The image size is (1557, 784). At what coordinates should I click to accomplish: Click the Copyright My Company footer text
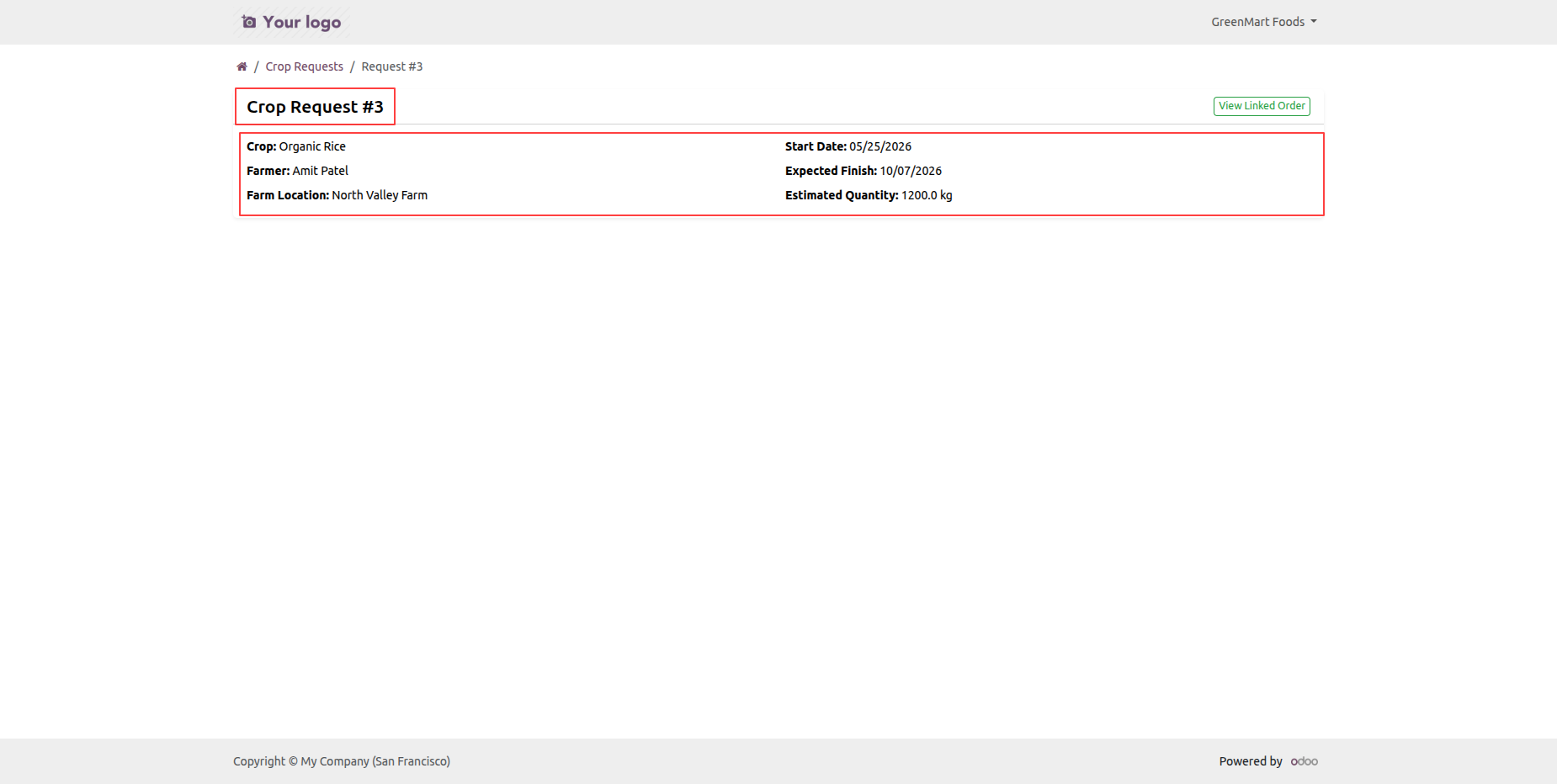pos(342,761)
